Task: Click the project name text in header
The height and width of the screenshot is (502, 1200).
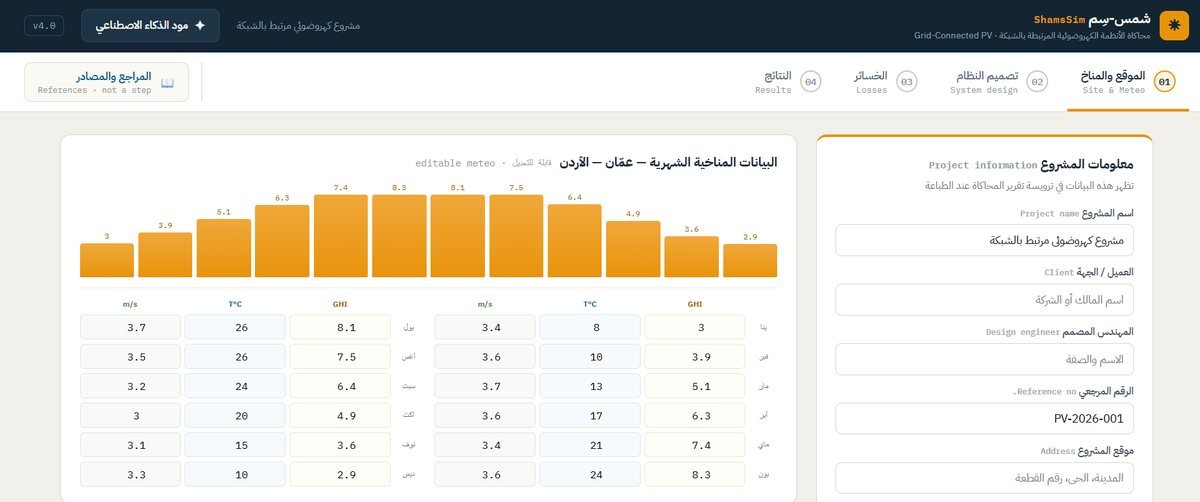Action: pyautogui.click(x=298, y=26)
